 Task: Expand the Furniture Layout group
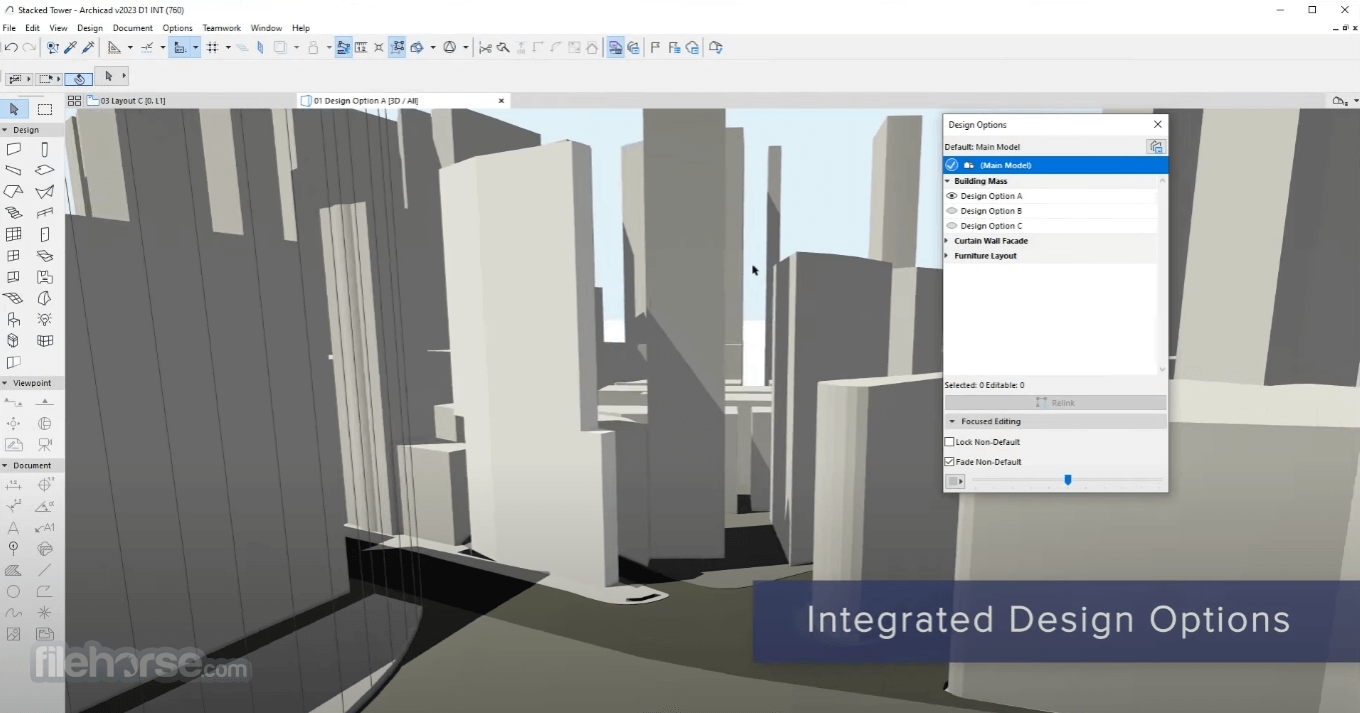tap(947, 256)
